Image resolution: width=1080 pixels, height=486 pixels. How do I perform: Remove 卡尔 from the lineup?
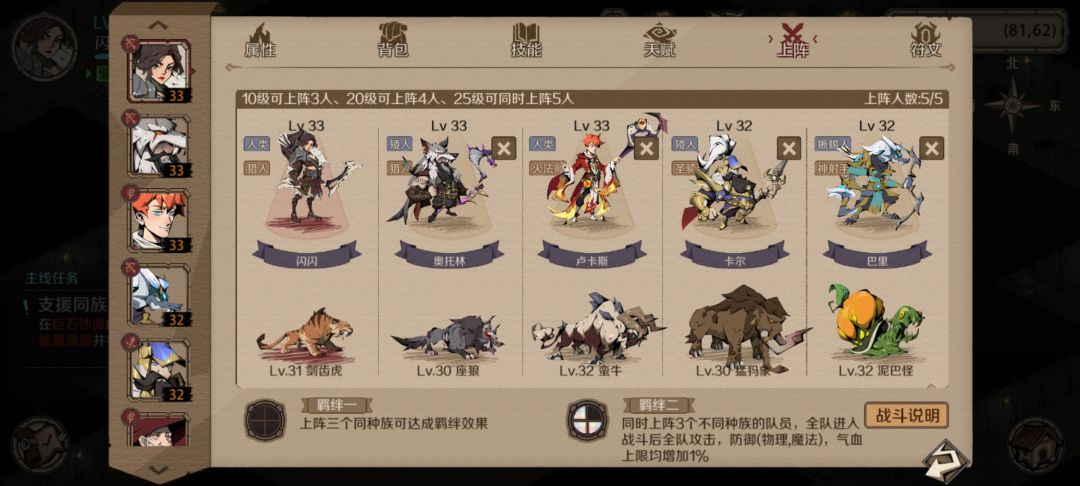coord(789,148)
